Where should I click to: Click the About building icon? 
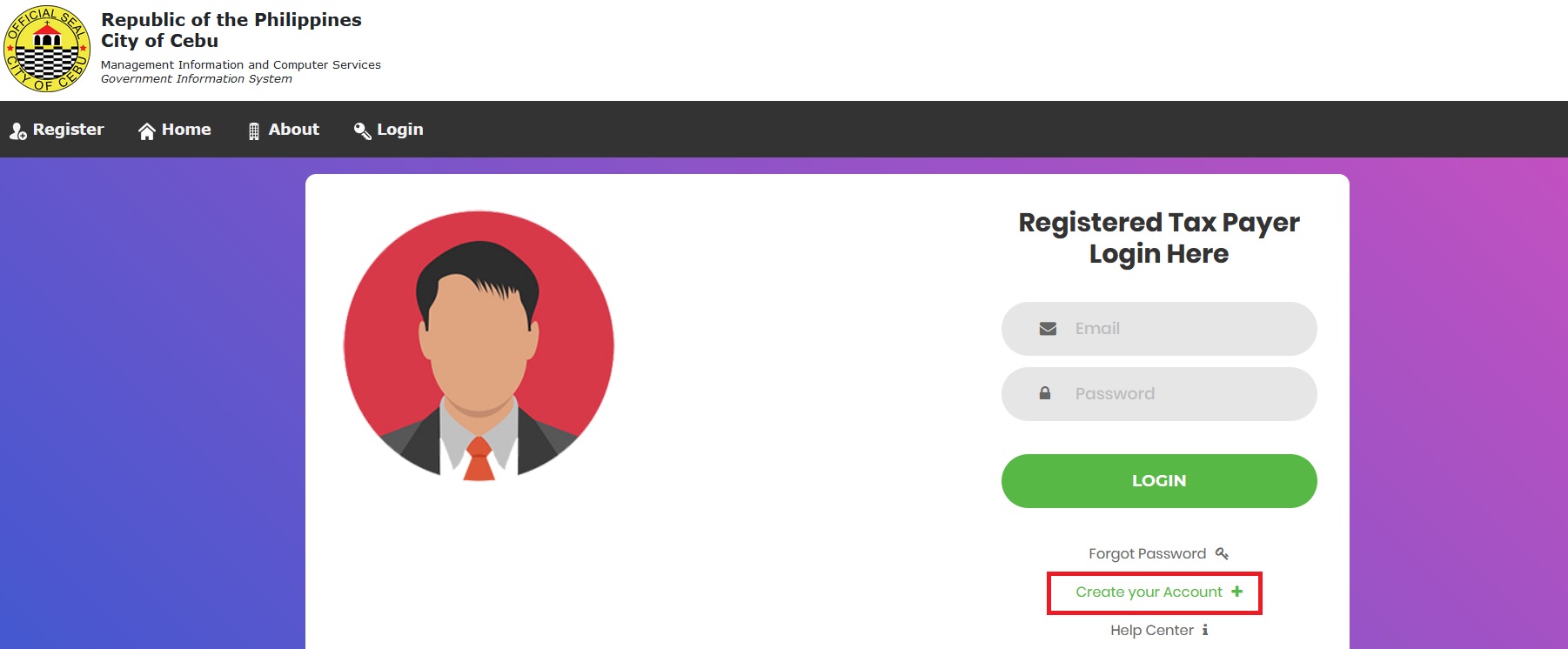(x=254, y=131)
